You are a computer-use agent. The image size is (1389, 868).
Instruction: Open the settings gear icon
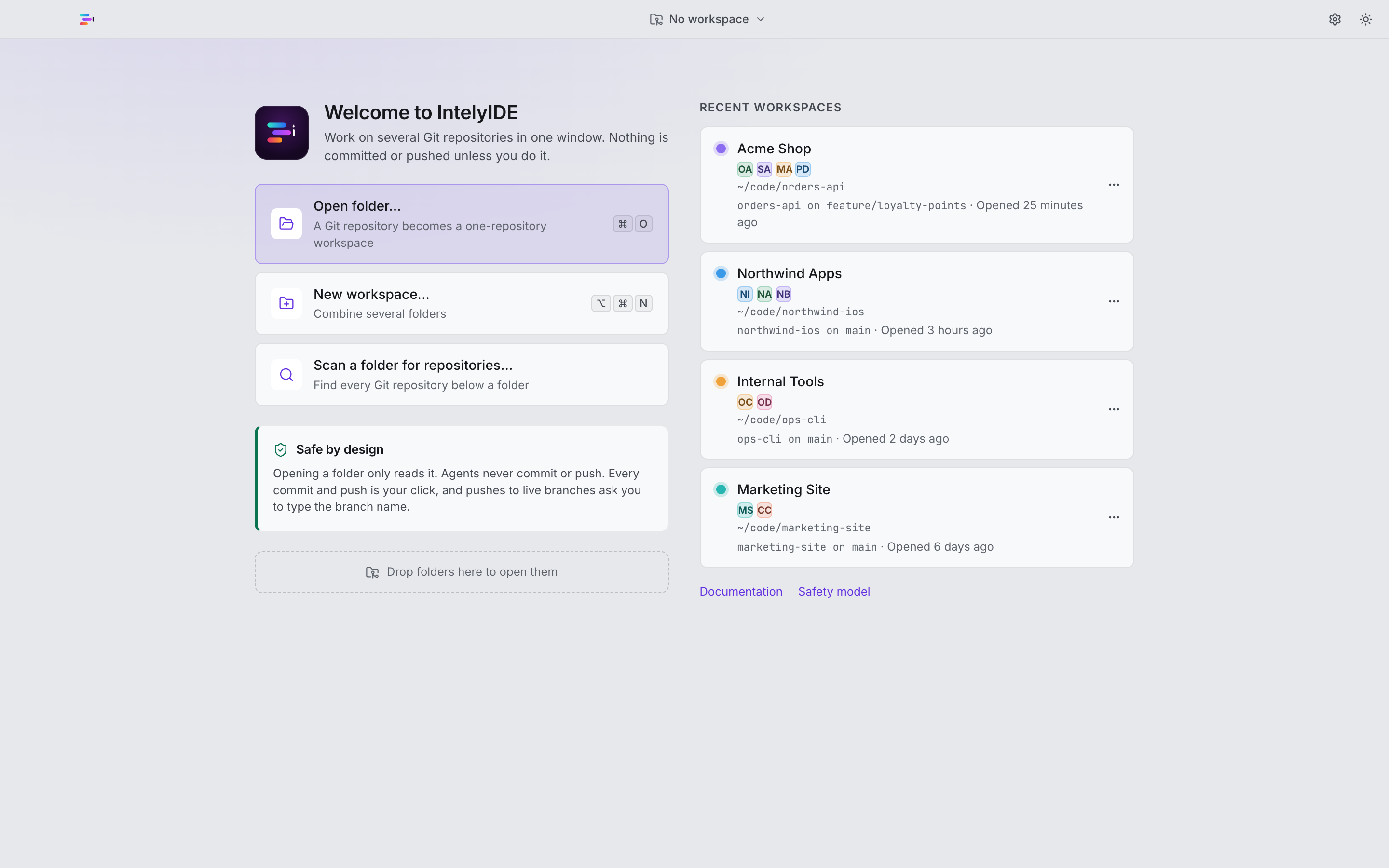coord(1335,19)
